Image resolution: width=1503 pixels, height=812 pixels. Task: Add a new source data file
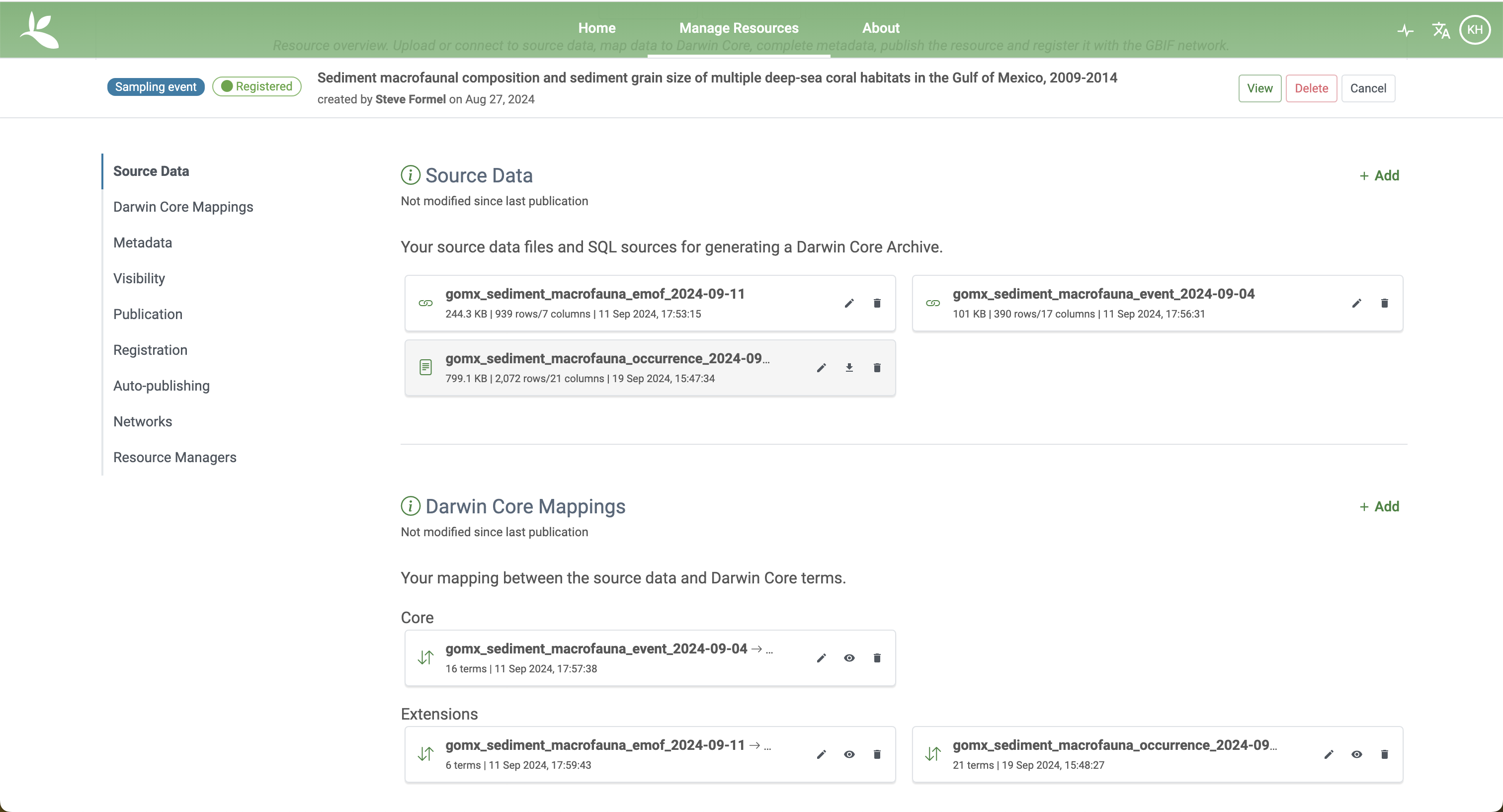(1379, 175)
